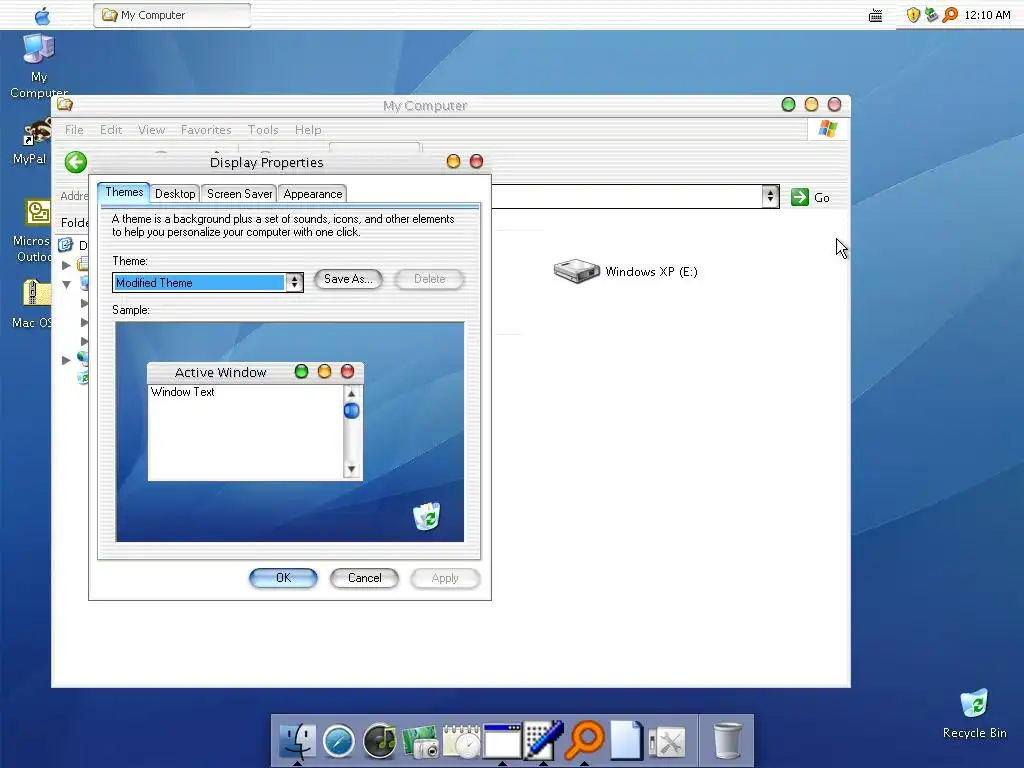This screenshot has width=1024, height=768.
Task: Open iPhoto camera icon in dock
Action: pyautogui.click(x=421, y=742)
